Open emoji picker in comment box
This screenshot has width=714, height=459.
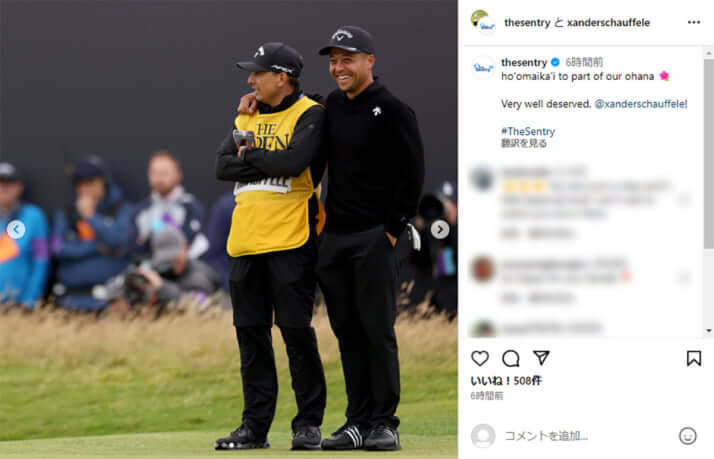pos(688,436)
